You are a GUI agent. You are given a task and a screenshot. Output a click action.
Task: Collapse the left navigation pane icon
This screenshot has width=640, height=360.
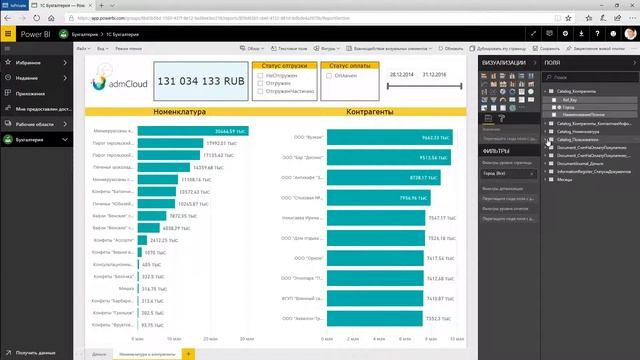click(x=7, y=49)
